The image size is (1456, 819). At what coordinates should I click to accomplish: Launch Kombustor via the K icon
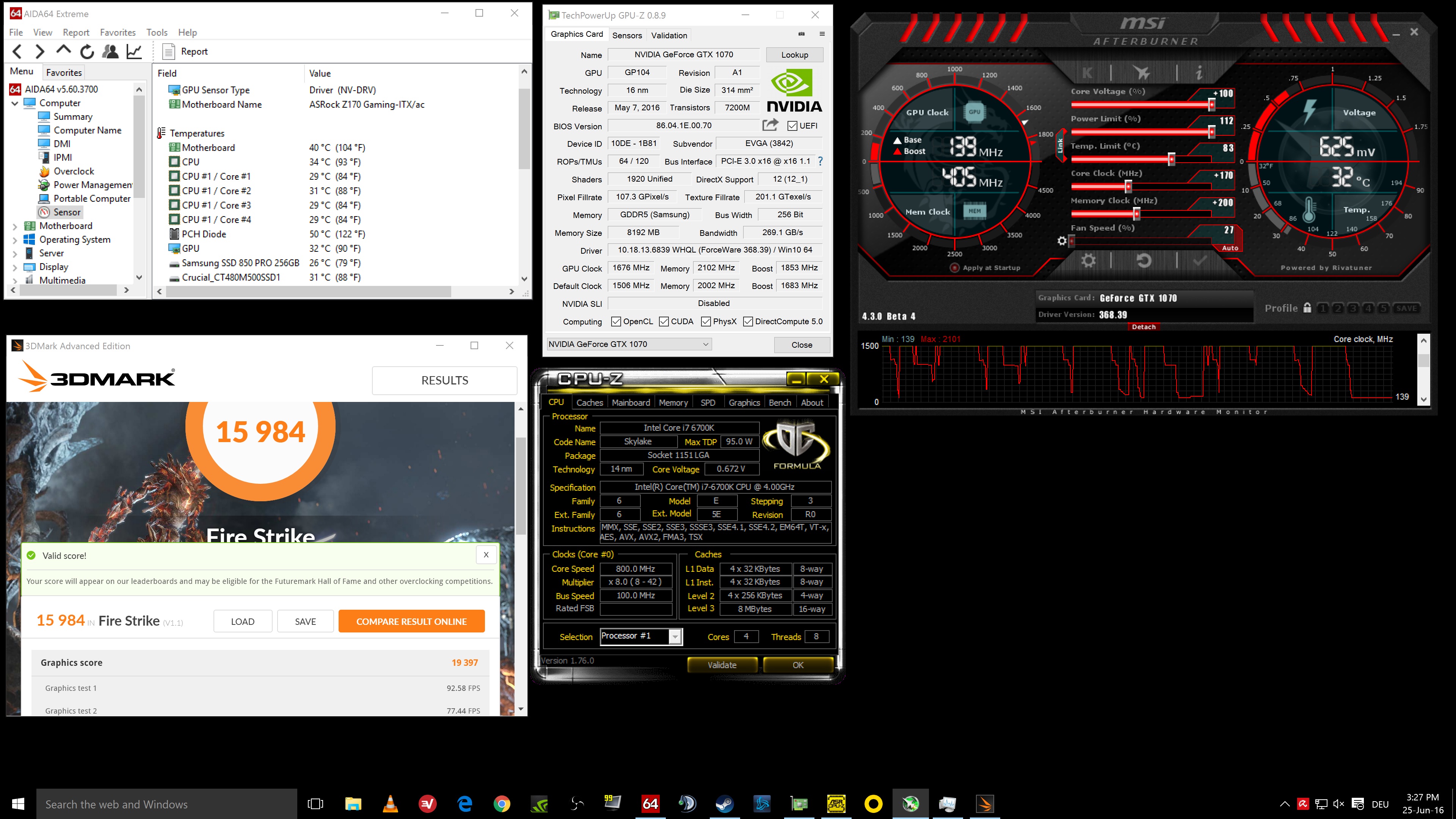(x=1087, y=73)
